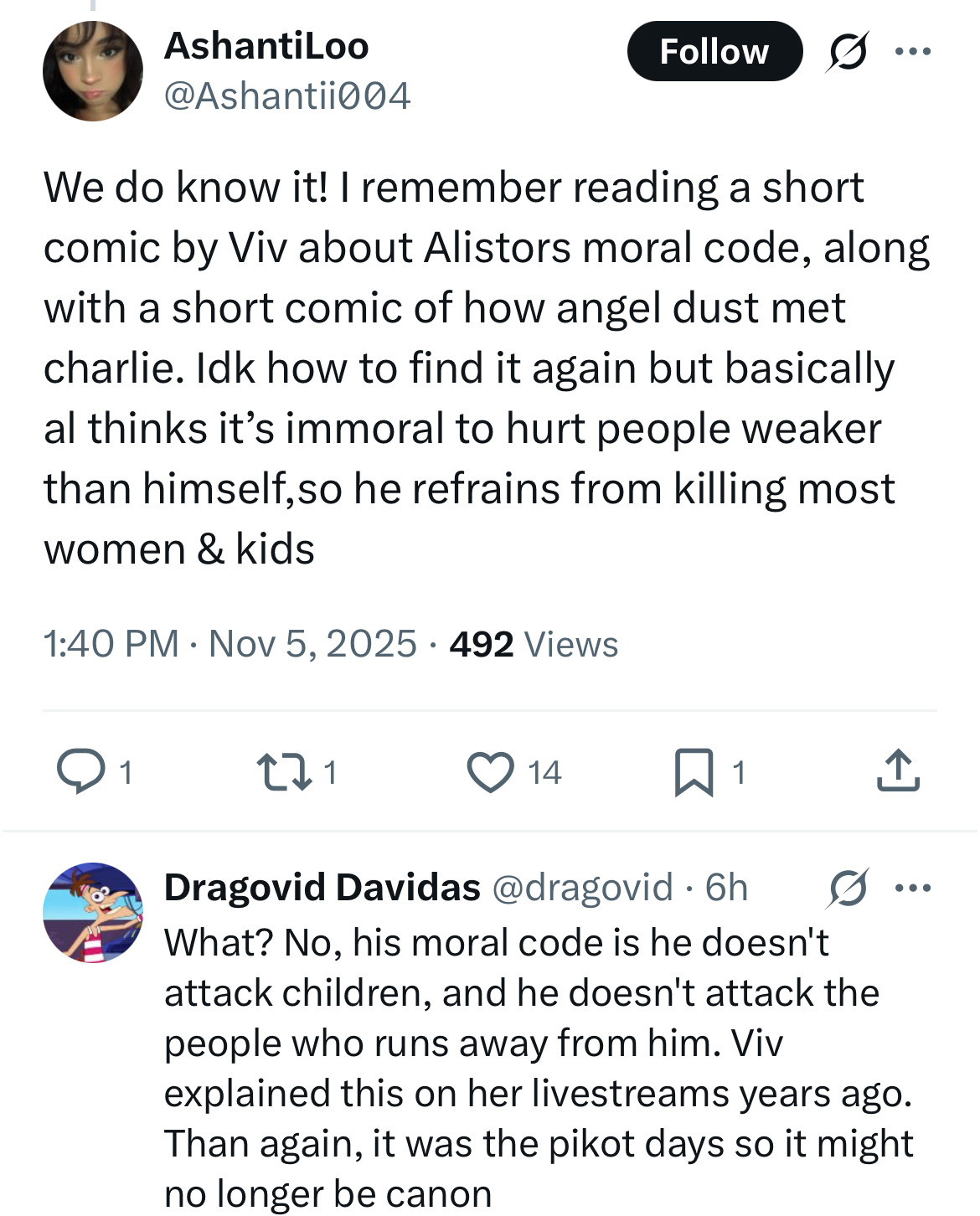Tap Grok icon beside Follow button
Viewport: 980px width, 1216px height.
848,52
